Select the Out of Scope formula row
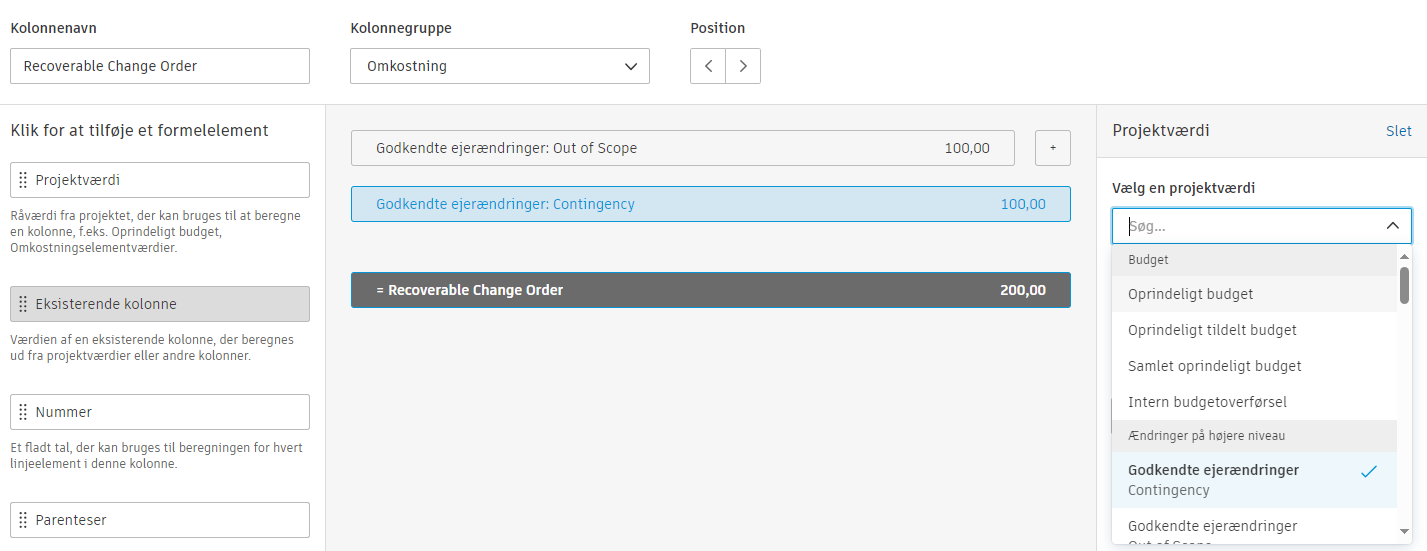Viewport: 1427px width, 551px height. 682,148
